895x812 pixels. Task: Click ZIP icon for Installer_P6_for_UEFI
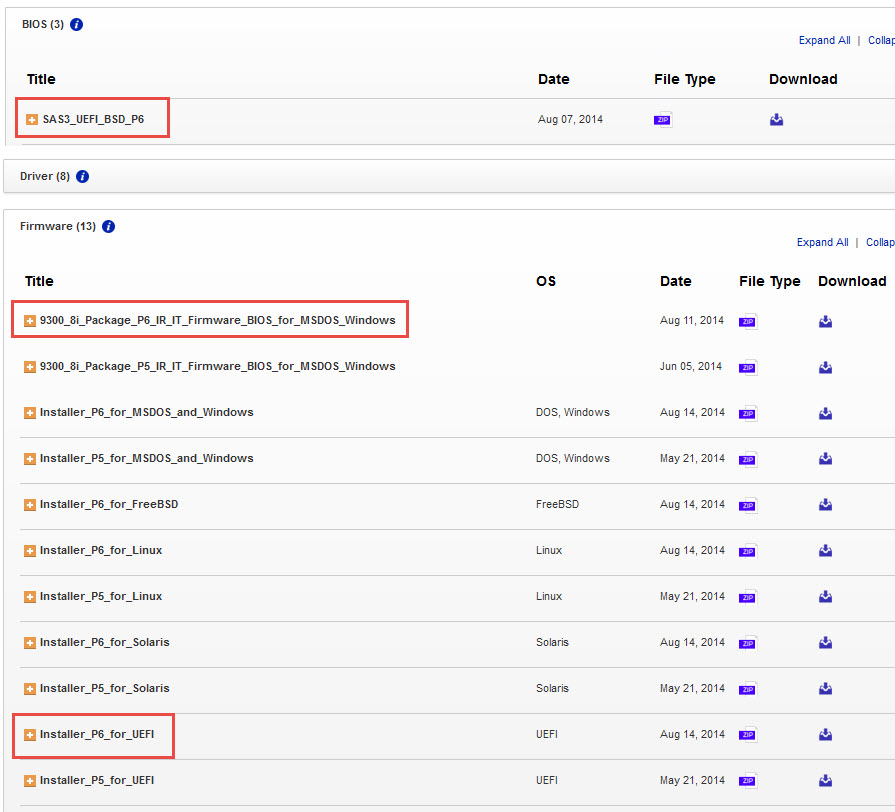[748, 735]
